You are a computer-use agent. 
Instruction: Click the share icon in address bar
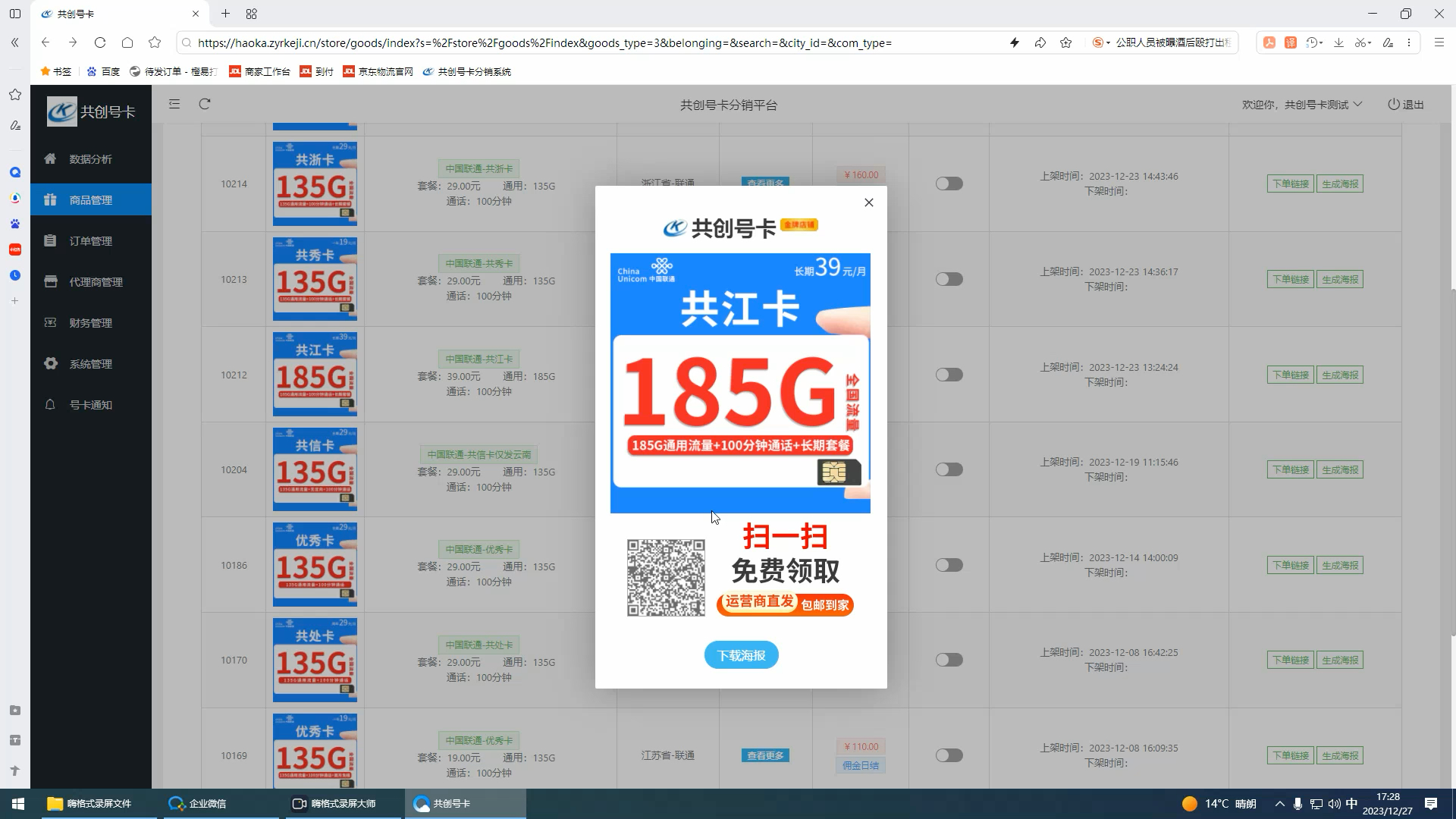(x=1040, y=42)
